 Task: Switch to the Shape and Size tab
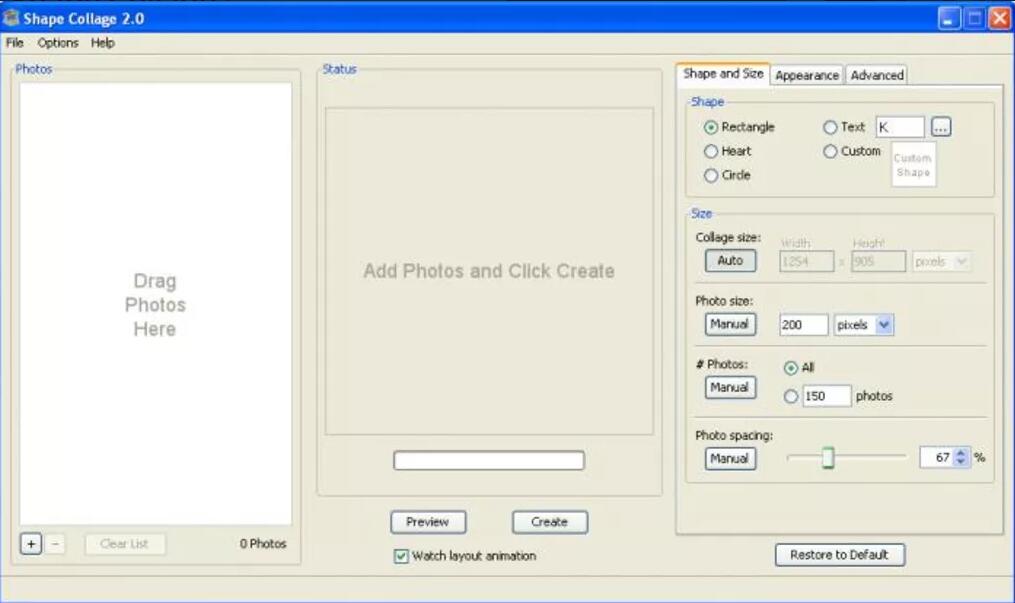click(x=723, y=74)
